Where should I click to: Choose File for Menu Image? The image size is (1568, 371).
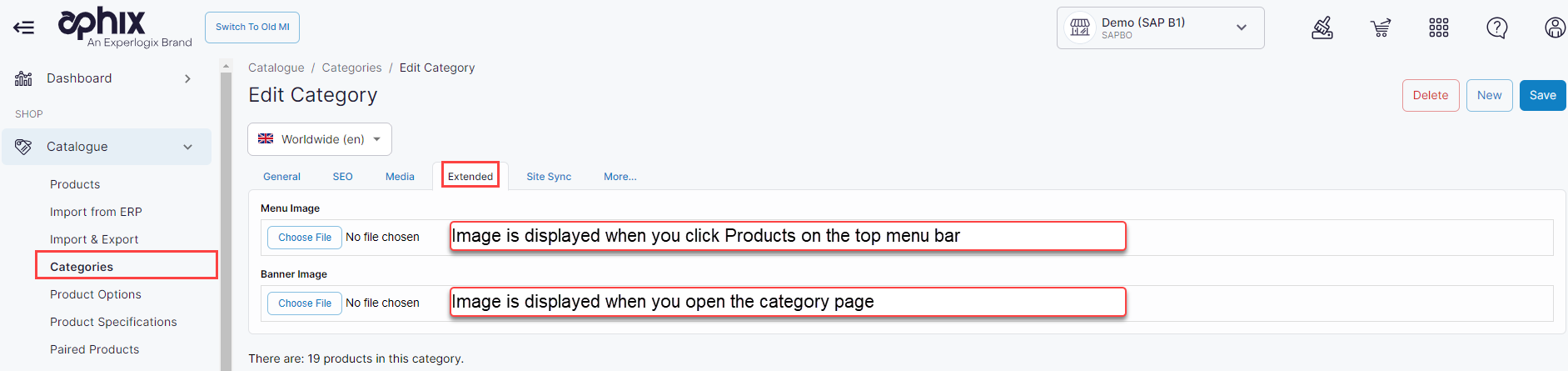click(305, 238)
